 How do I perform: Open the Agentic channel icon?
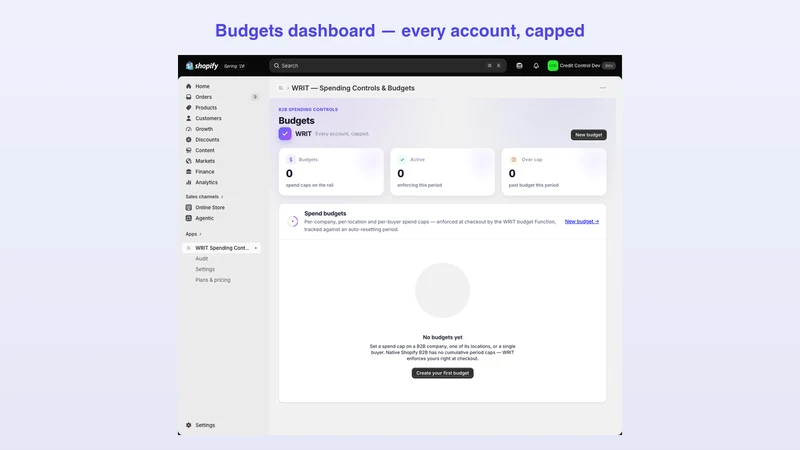click(x=189, y=218)
